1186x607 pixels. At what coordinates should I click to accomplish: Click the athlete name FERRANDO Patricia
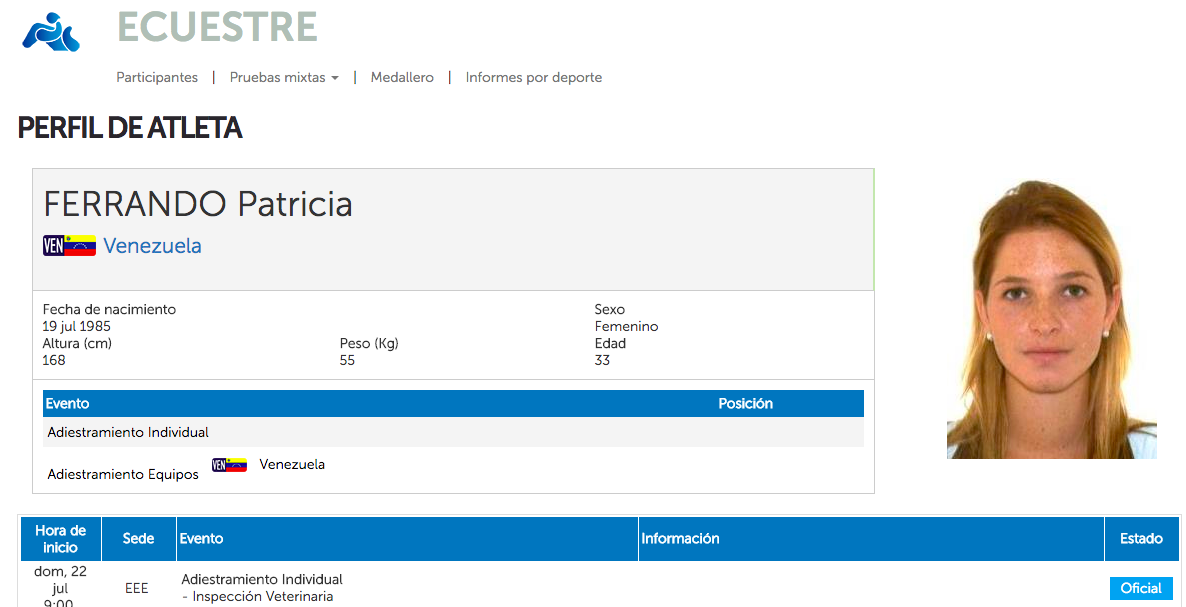[198, 204]
